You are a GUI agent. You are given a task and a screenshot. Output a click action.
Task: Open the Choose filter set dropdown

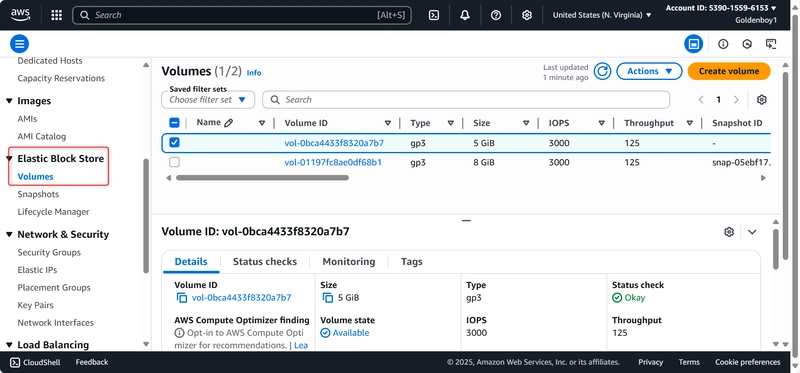tap(208, 100)
